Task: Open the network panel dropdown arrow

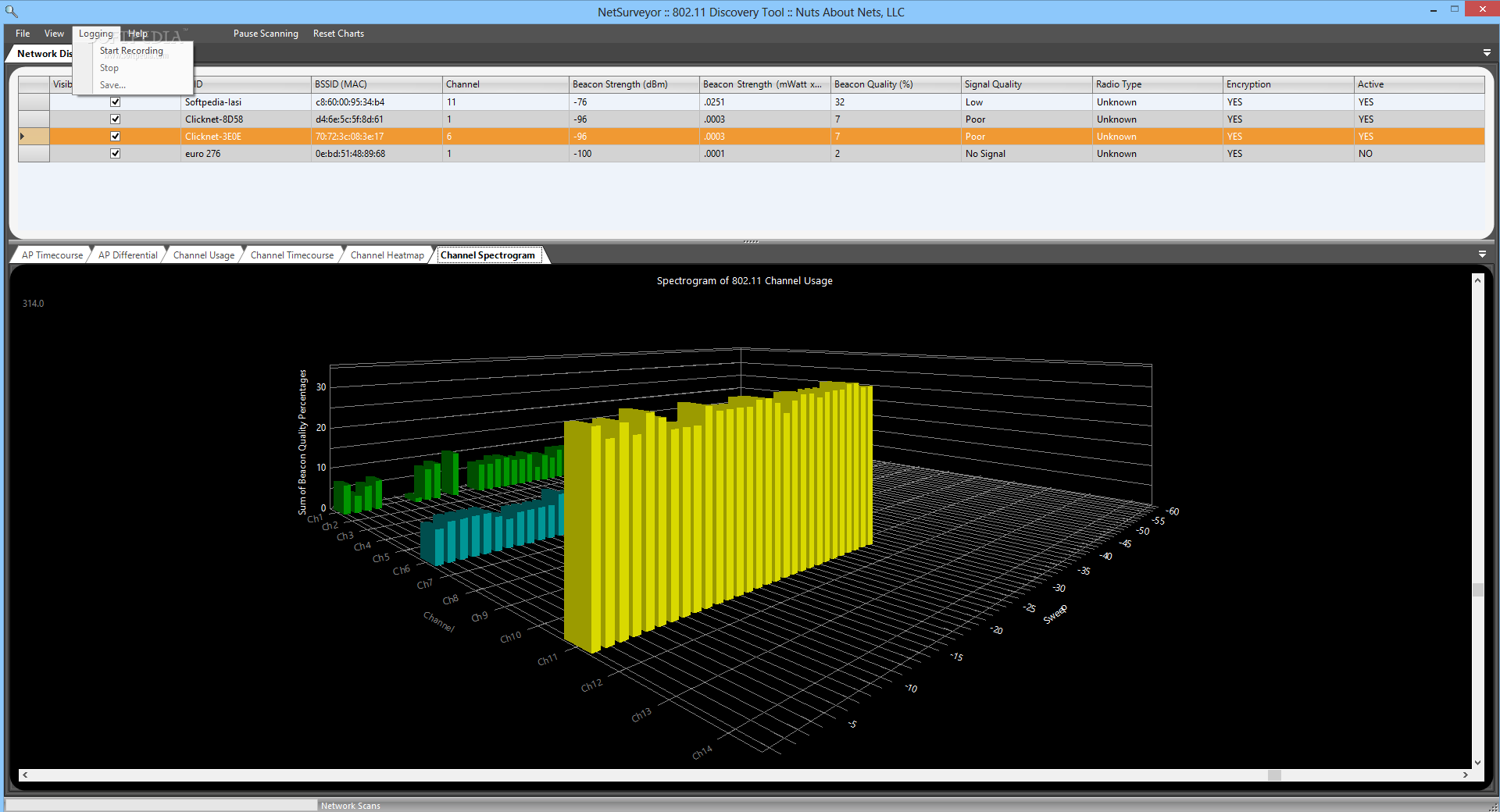Action: [1487, 53]
